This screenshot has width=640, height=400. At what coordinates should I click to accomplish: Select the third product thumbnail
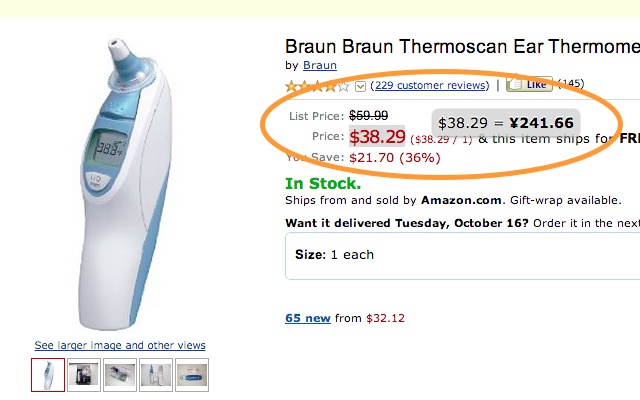(120, 375)
